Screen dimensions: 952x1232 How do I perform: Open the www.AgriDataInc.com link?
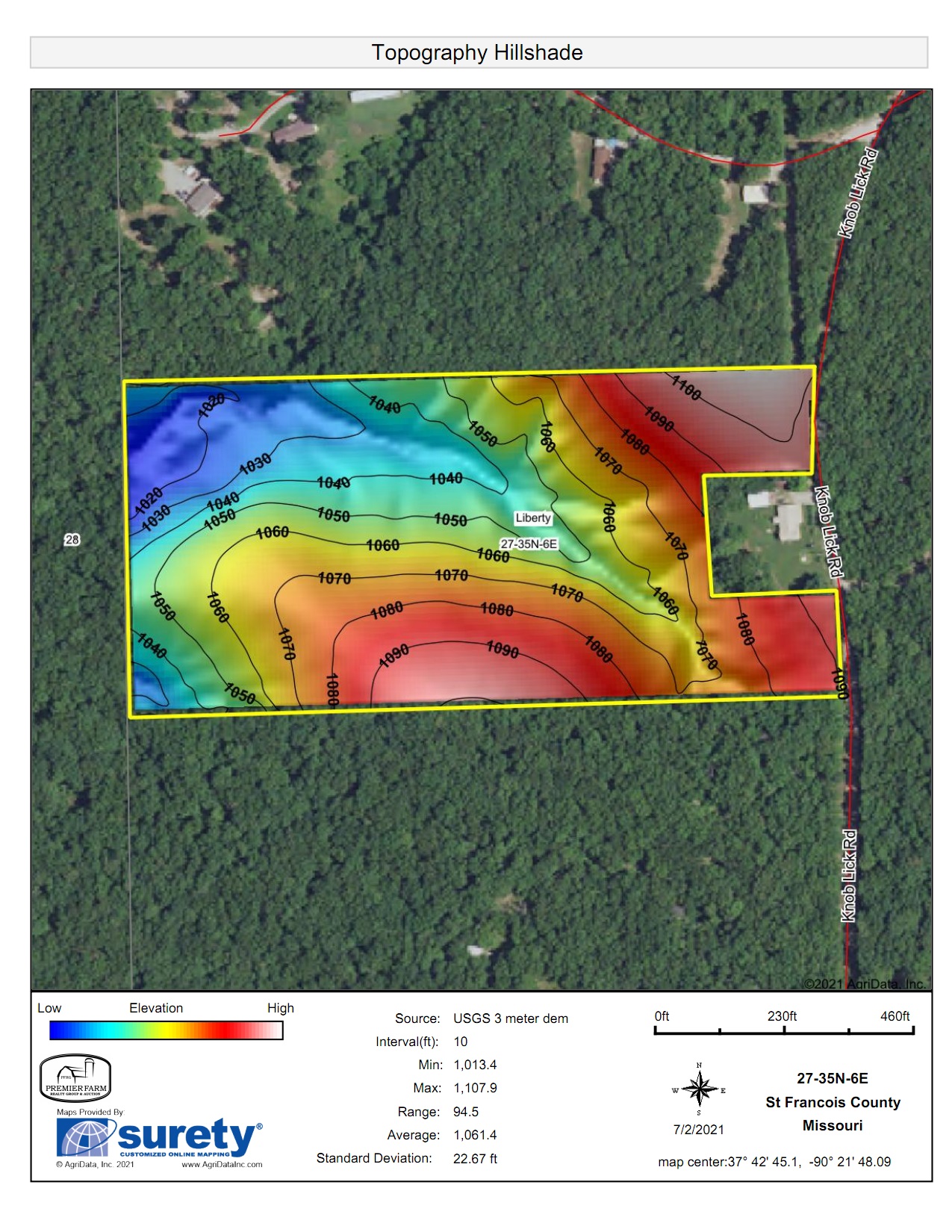[222, 1164]
